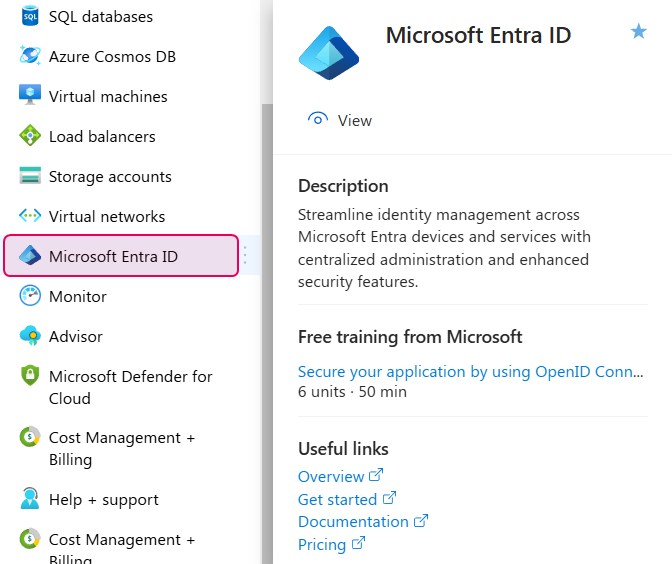Open the Overview useful link

[331, 476]
